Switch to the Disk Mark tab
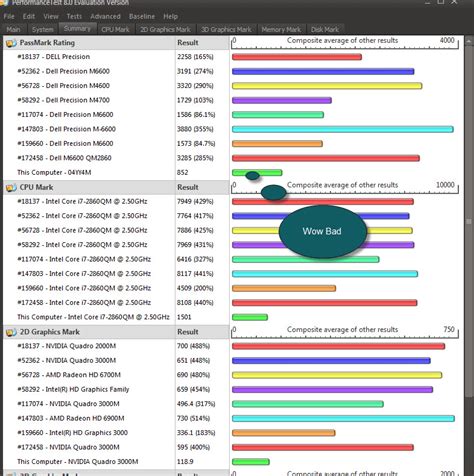The width and height of the screenshot is (474, 476). click(x=325, y=29)
